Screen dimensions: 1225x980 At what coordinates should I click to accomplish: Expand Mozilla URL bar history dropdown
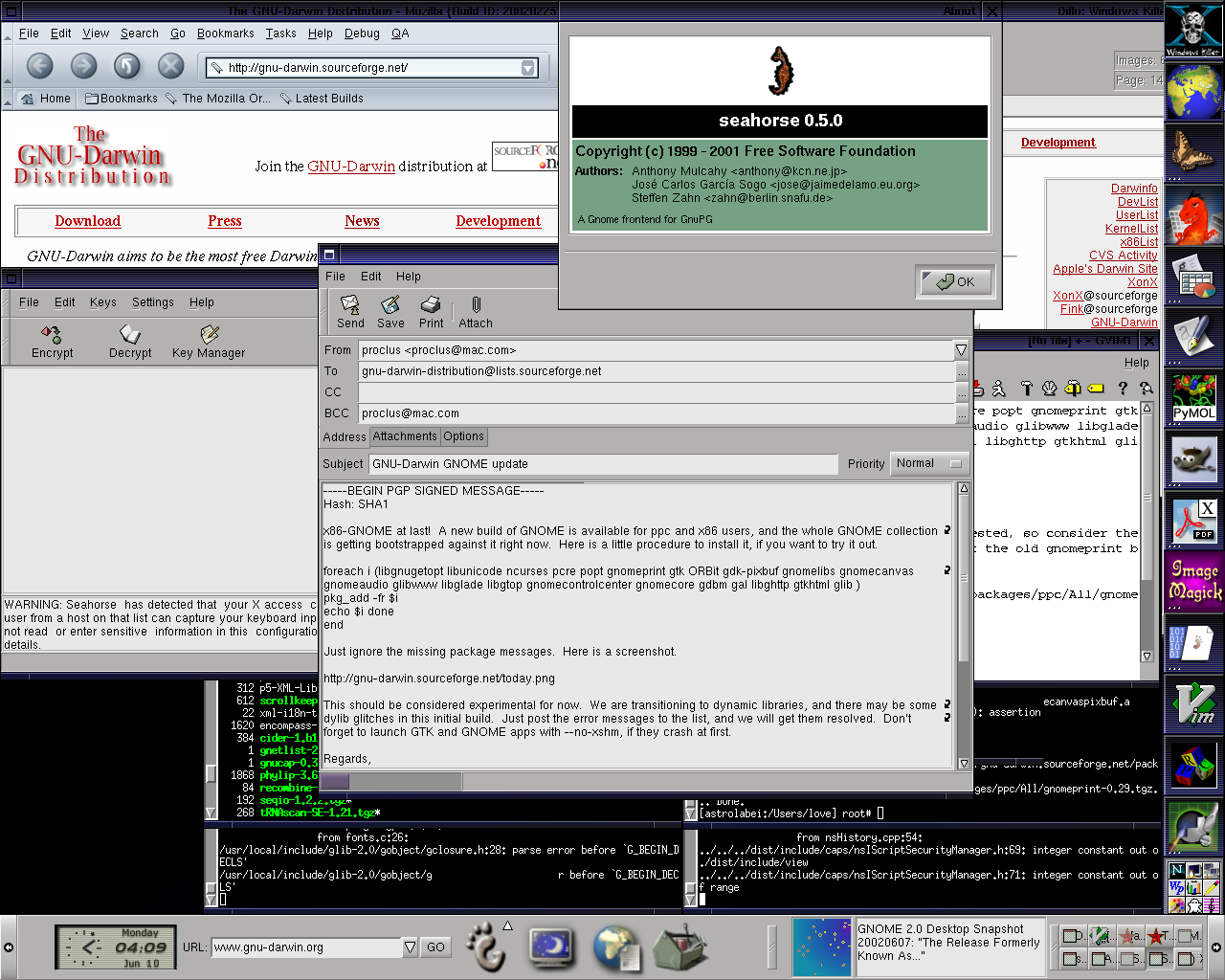coord(527,68)
